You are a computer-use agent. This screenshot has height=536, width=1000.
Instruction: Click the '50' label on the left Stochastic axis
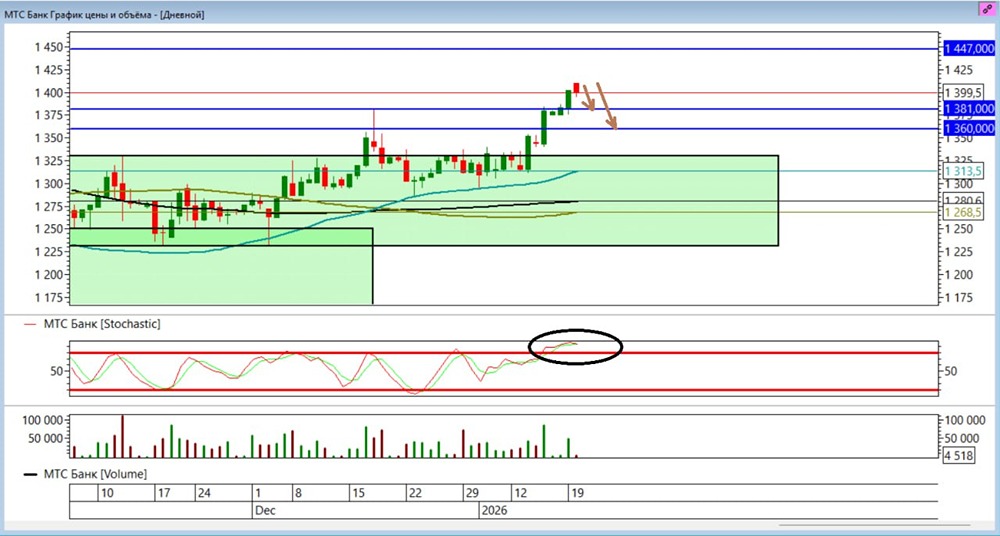[x=56, y=371]
